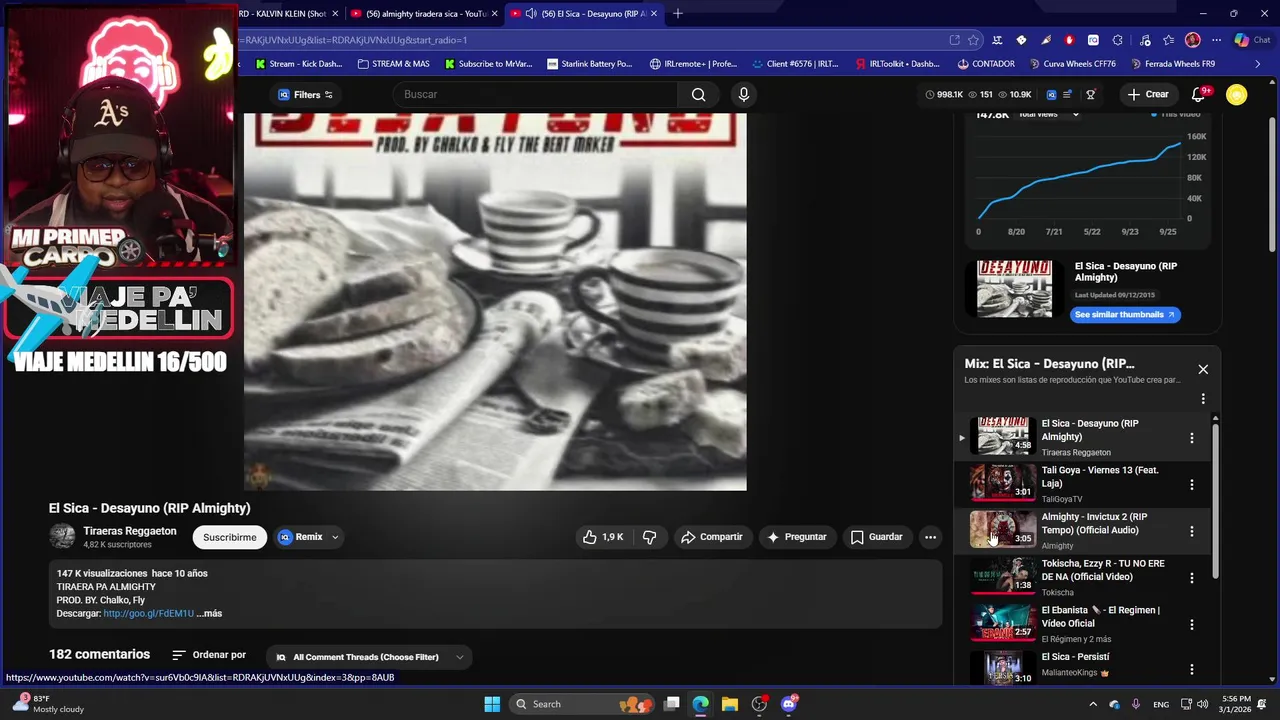Image resolution: width=1280 pixels, height=720 pixels.
Task: Click Tiraeras Reggaeton channel avatar
Action: [x=62, y=536]
